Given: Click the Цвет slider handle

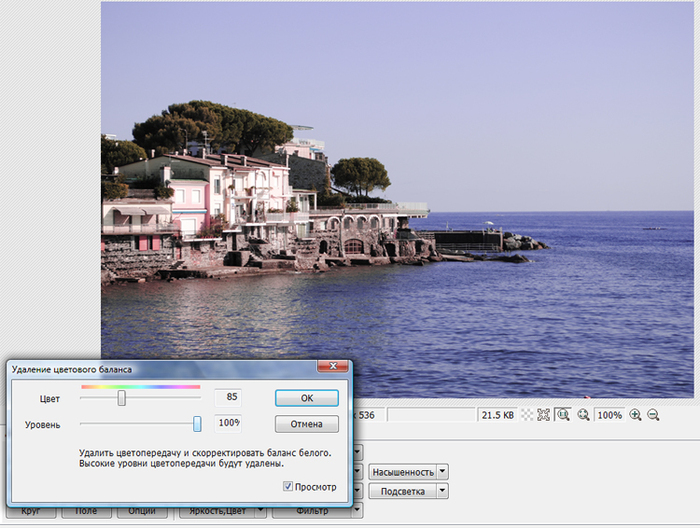Looking at the screenshot, I should pos(121,398).
